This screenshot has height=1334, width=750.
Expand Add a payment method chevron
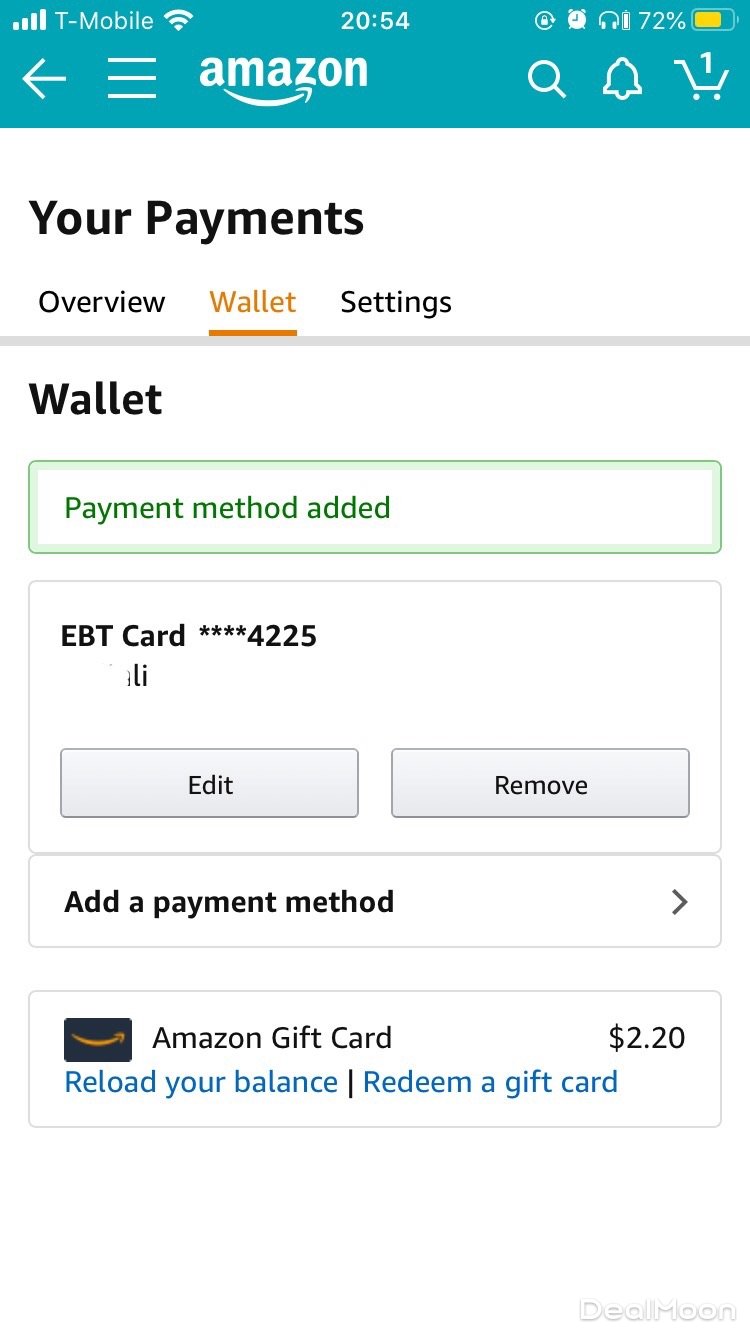[680, 902]
